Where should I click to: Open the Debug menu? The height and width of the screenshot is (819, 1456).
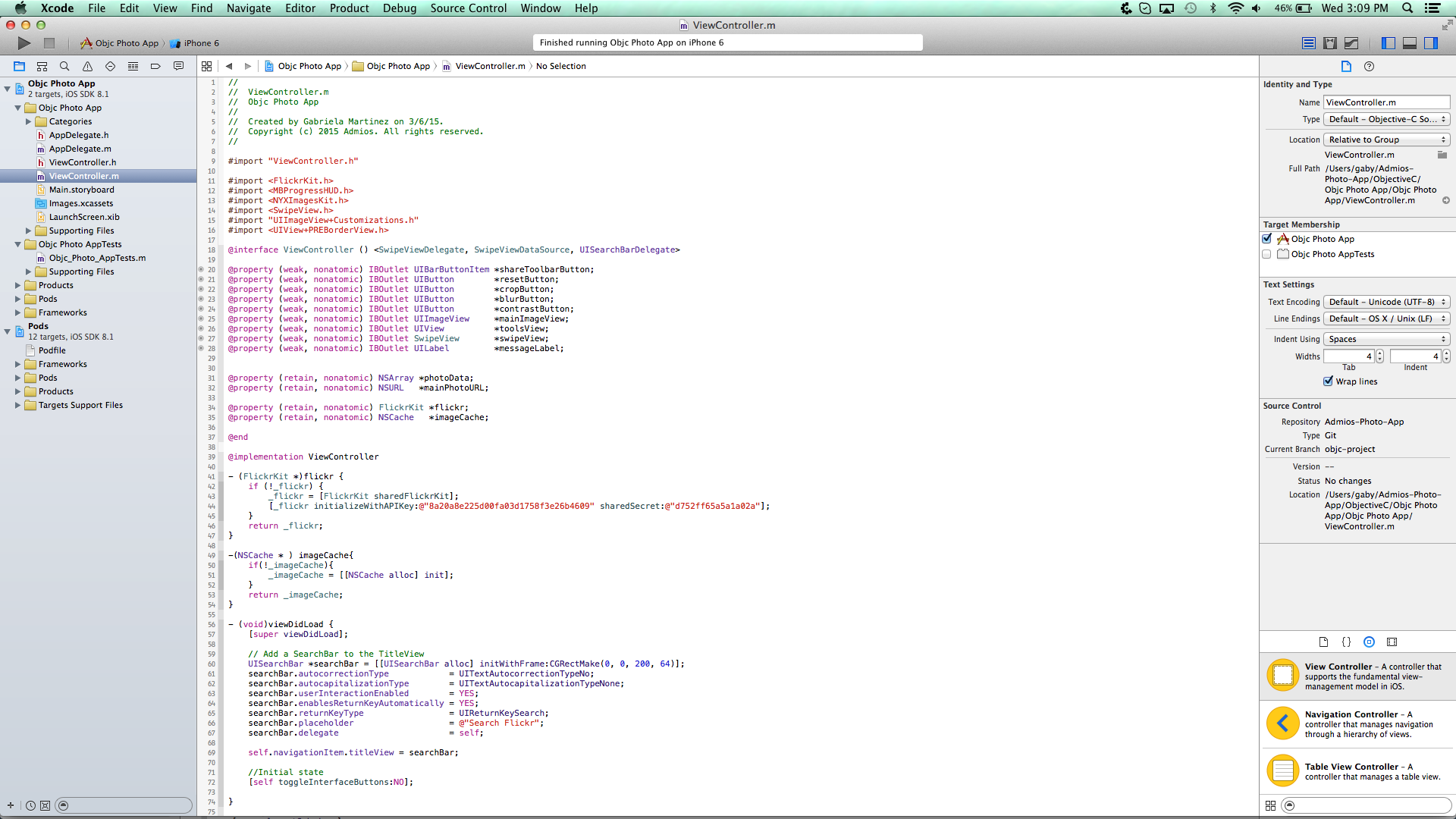[x=399, y=8]
